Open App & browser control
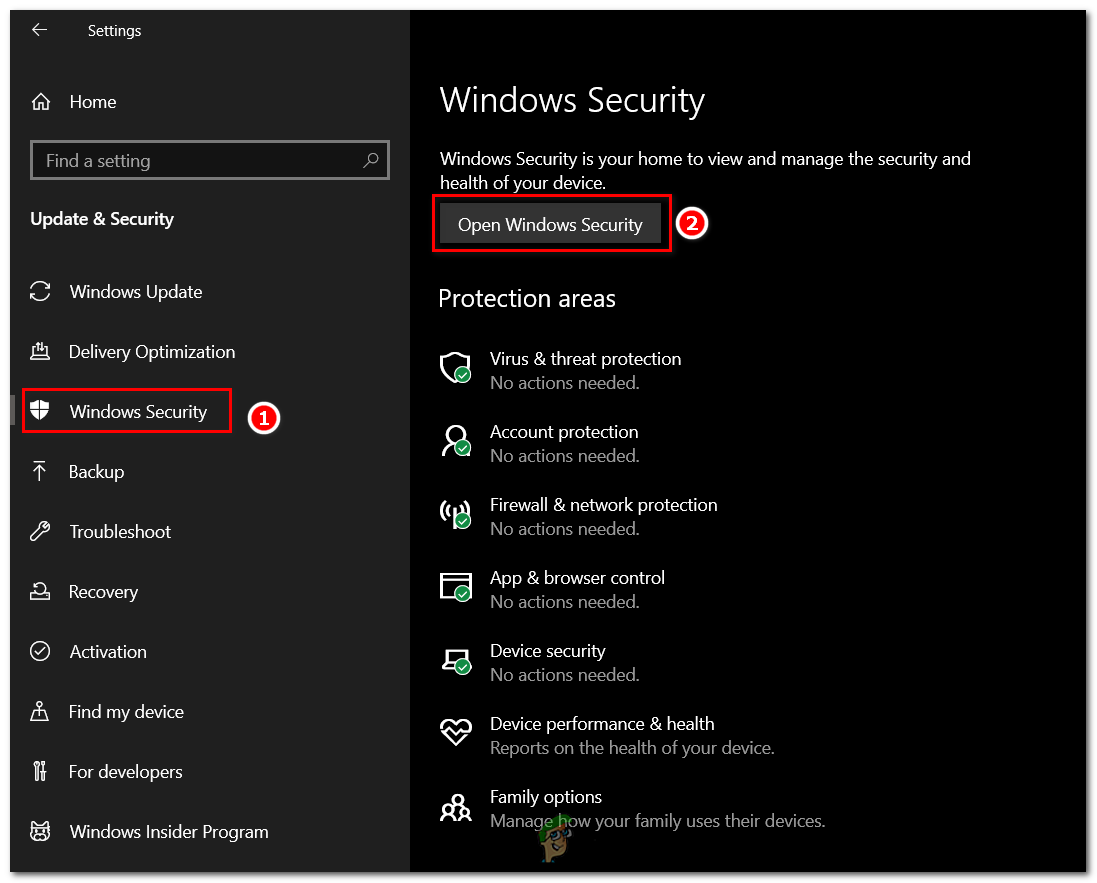Image resolution: width=1097 pixels, height=883 pixels. click(577, 577)
